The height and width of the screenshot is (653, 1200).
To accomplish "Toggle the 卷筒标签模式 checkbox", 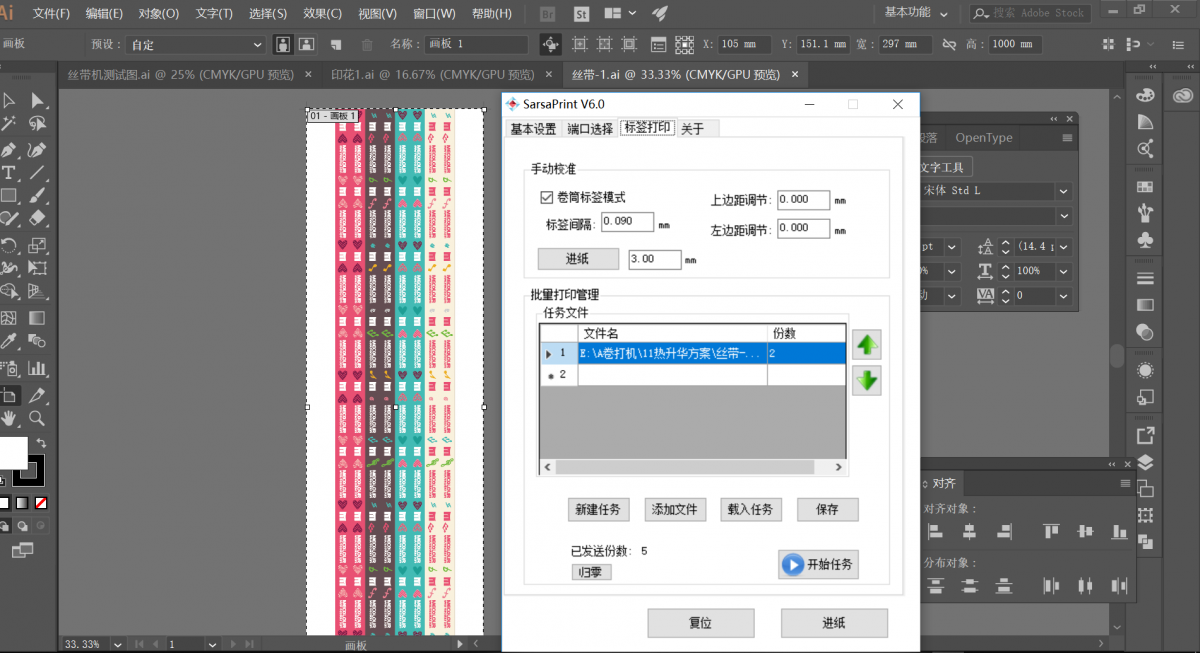I will tap(547, 198).
